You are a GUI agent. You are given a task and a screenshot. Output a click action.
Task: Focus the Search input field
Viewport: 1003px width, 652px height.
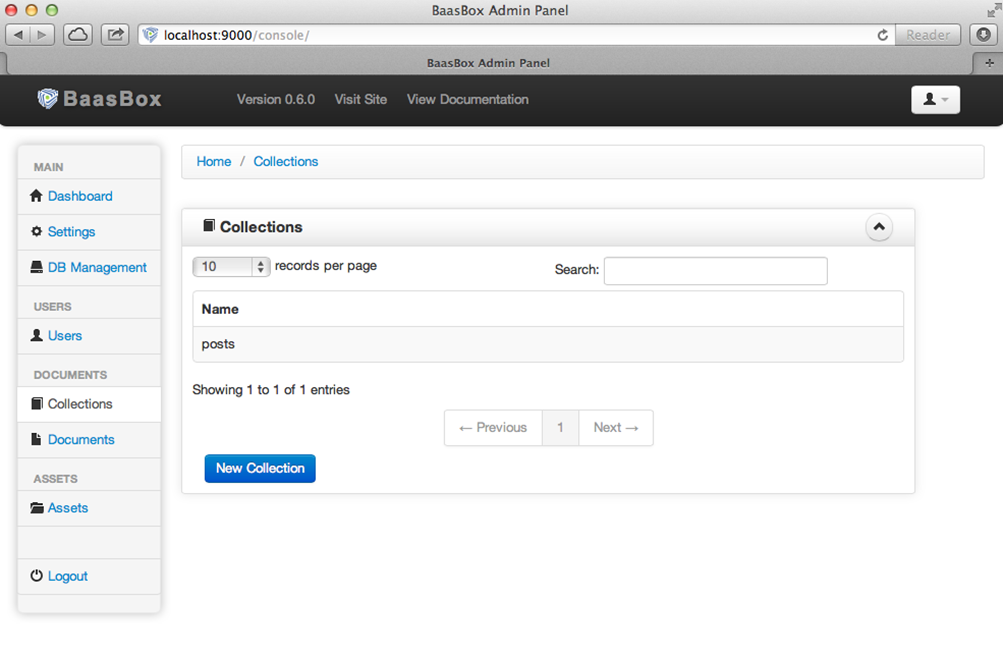(x=715, y=271)
